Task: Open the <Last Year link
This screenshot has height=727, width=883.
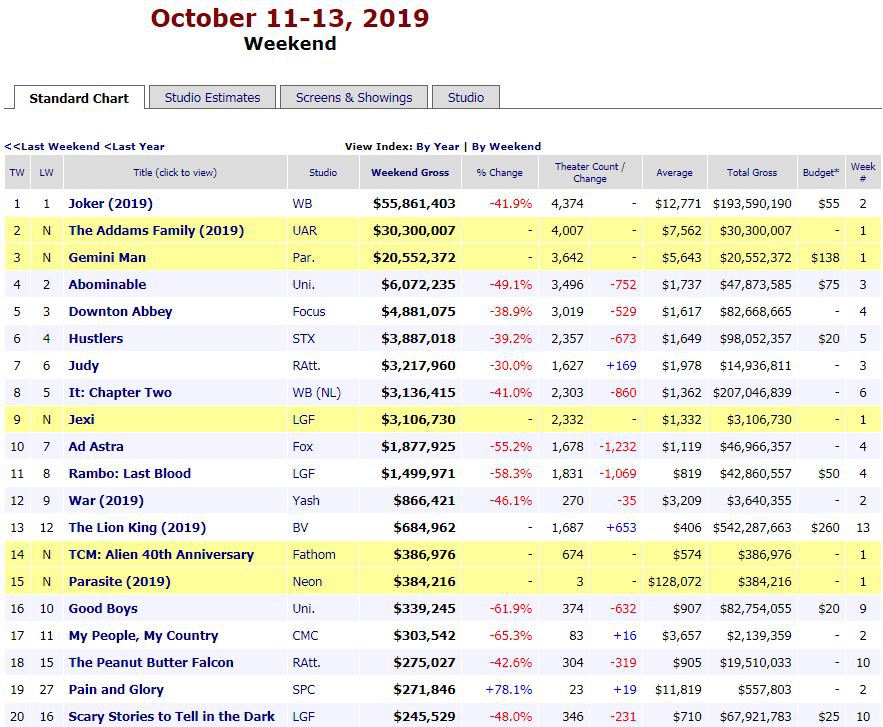Action: [135, 146]
